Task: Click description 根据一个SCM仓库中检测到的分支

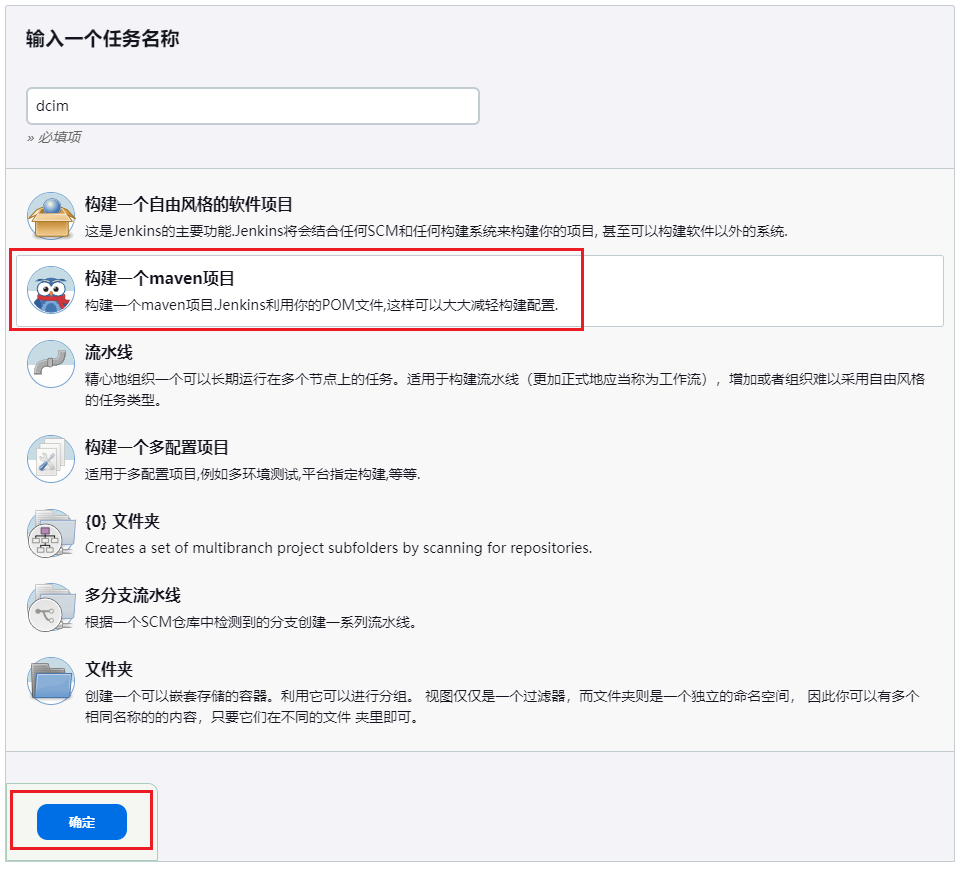Action: [x=251, y=622]
